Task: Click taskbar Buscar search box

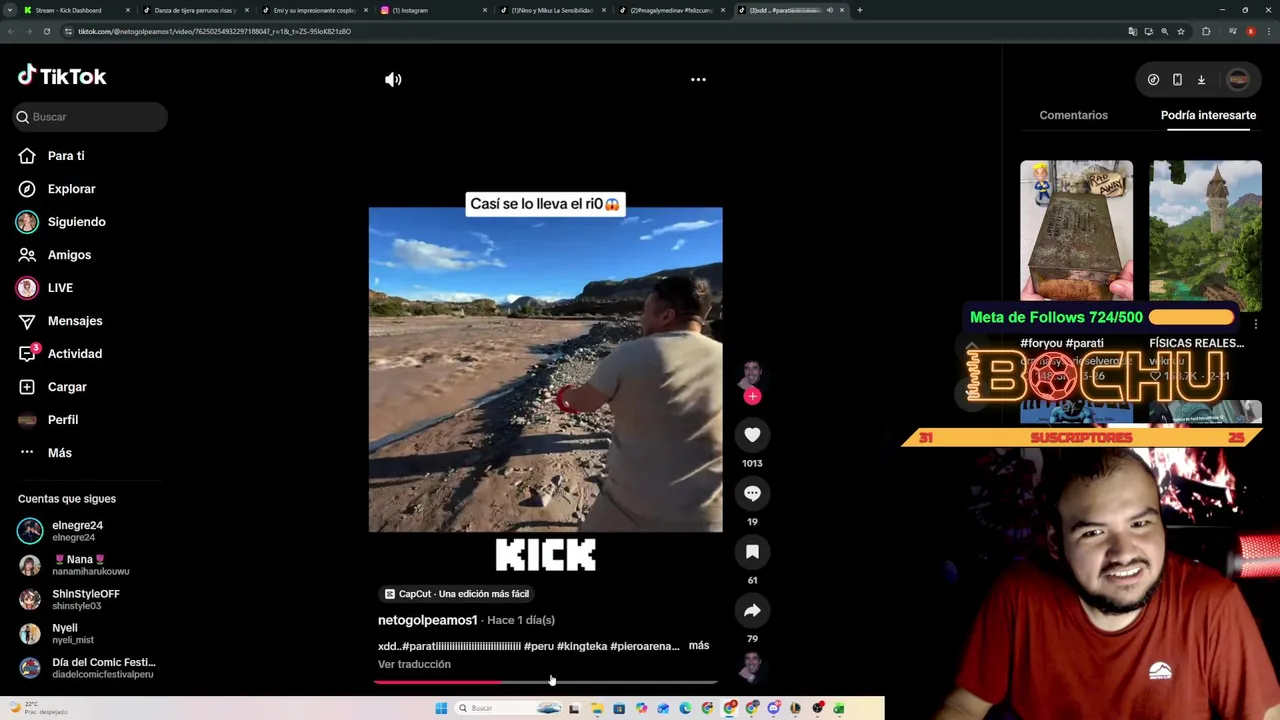Action: [x=508, y=708]
